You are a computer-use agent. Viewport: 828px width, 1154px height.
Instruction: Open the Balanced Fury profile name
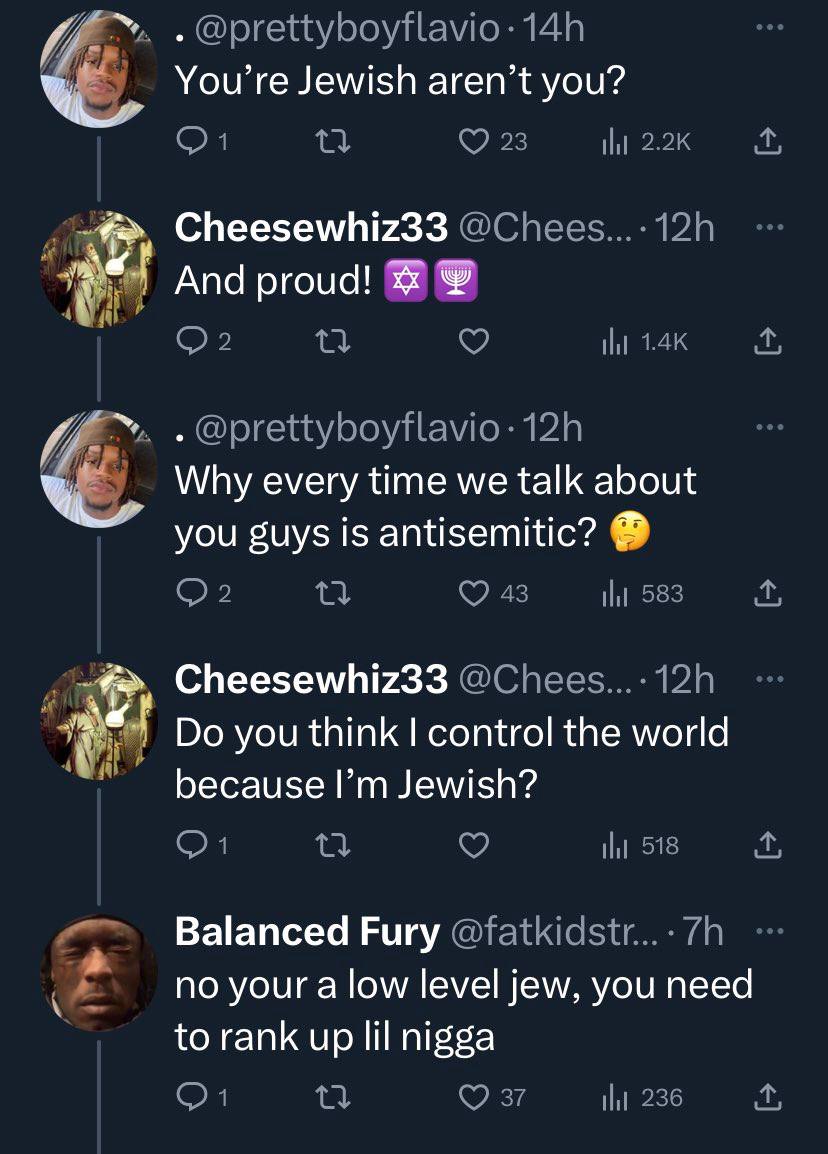click(307, 932)
